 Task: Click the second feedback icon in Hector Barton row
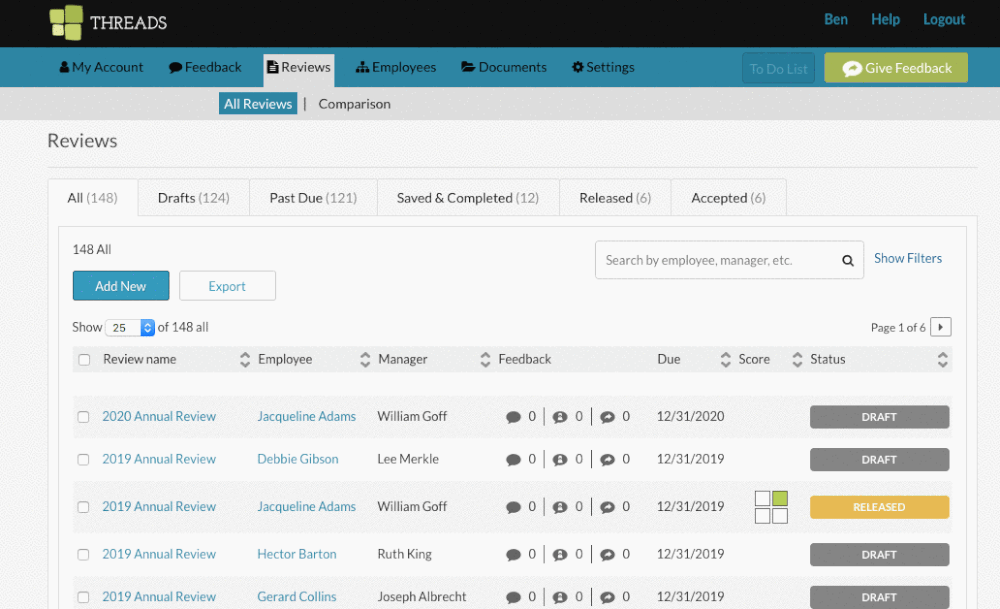pyautogui.click(x=560, y=555)
